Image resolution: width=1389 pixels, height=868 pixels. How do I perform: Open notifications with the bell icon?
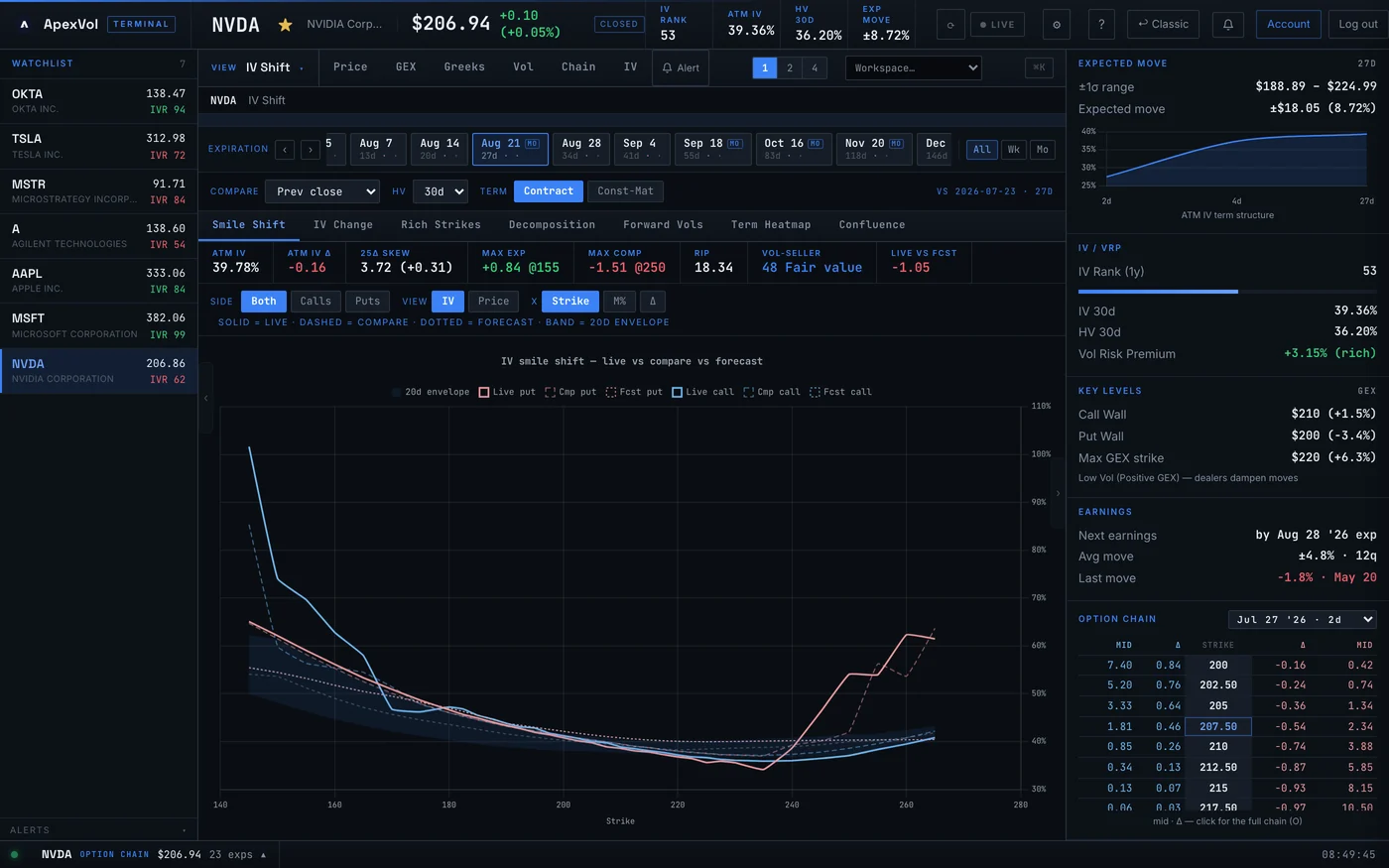click(x=1227, y=25)
